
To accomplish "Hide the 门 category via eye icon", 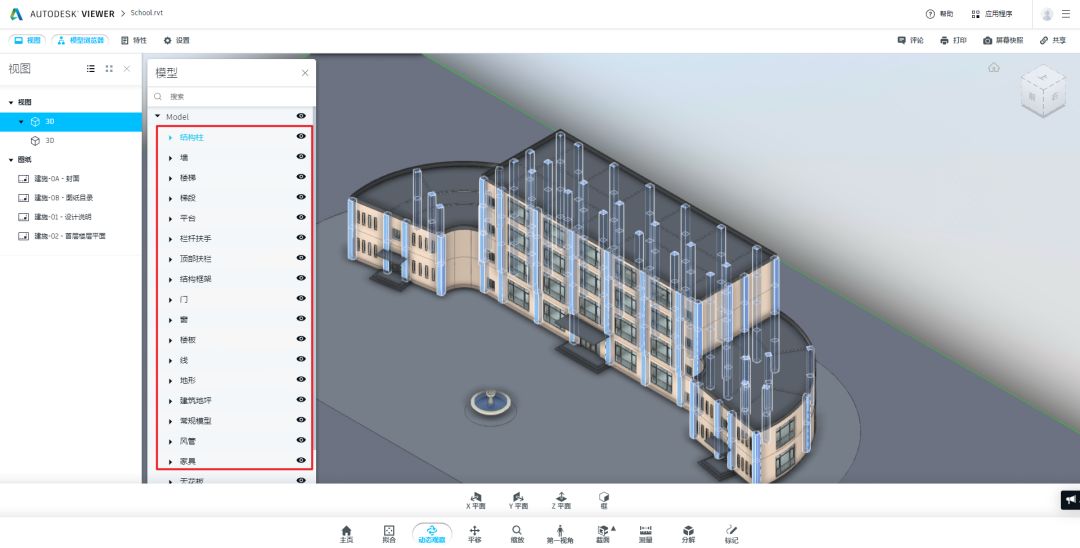I will (x=301, y=298).
